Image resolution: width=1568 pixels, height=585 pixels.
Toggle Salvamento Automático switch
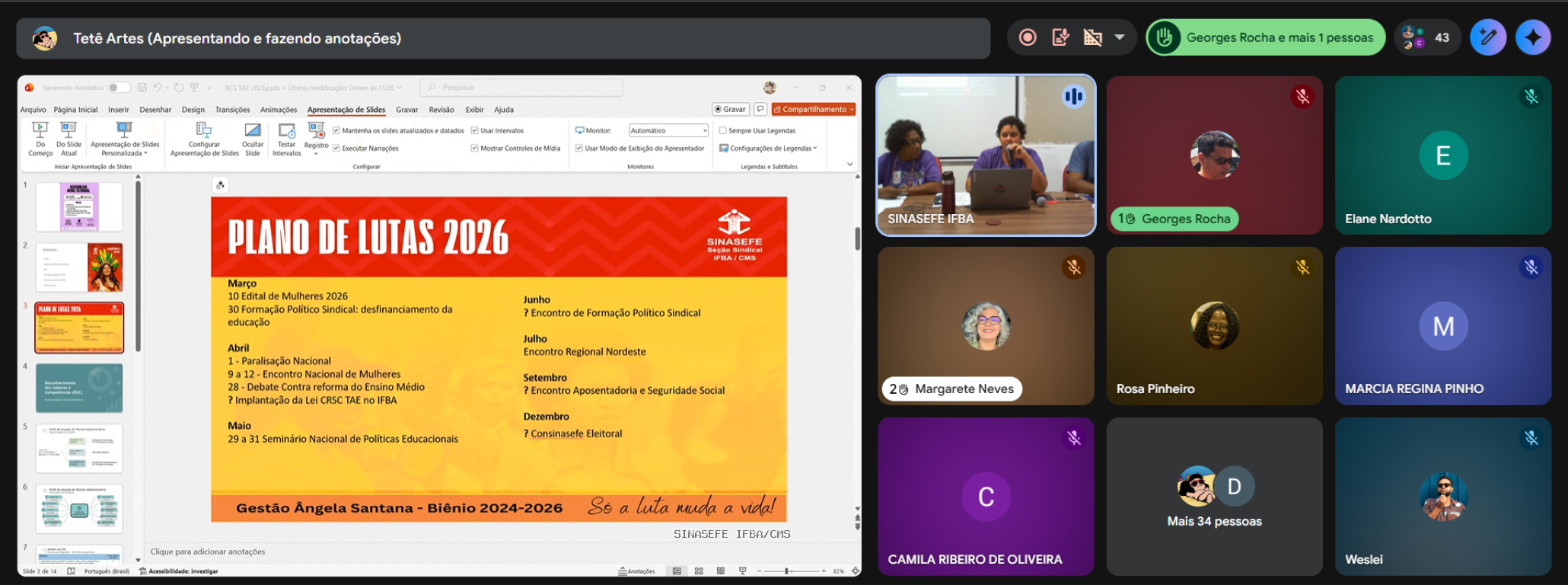pyautogui.click(x=118, y=88)
